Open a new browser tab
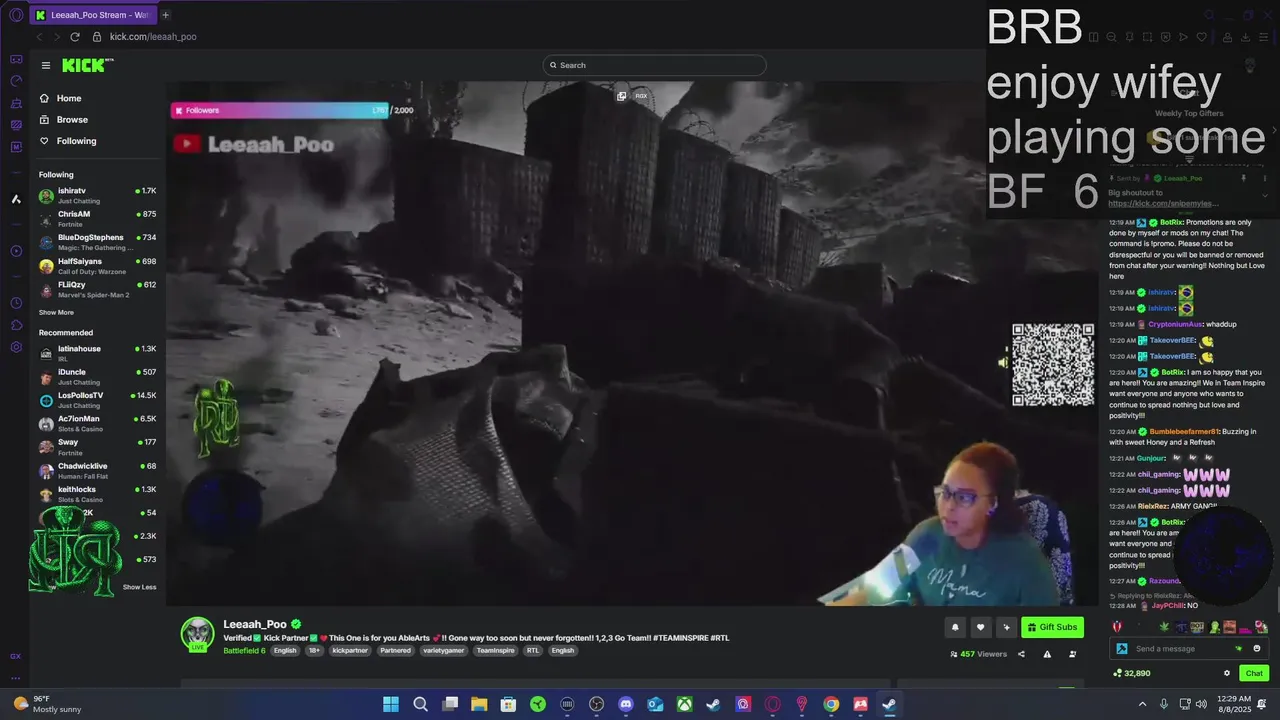 tap(166, 15)
